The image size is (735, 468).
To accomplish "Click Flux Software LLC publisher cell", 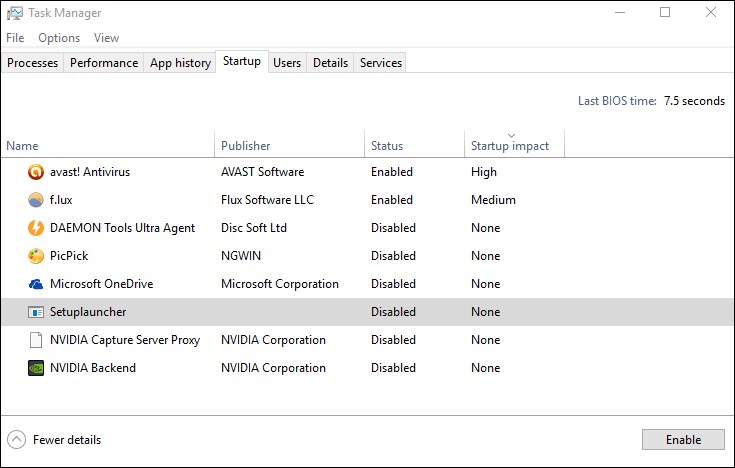I will click(x=267, y=200).
